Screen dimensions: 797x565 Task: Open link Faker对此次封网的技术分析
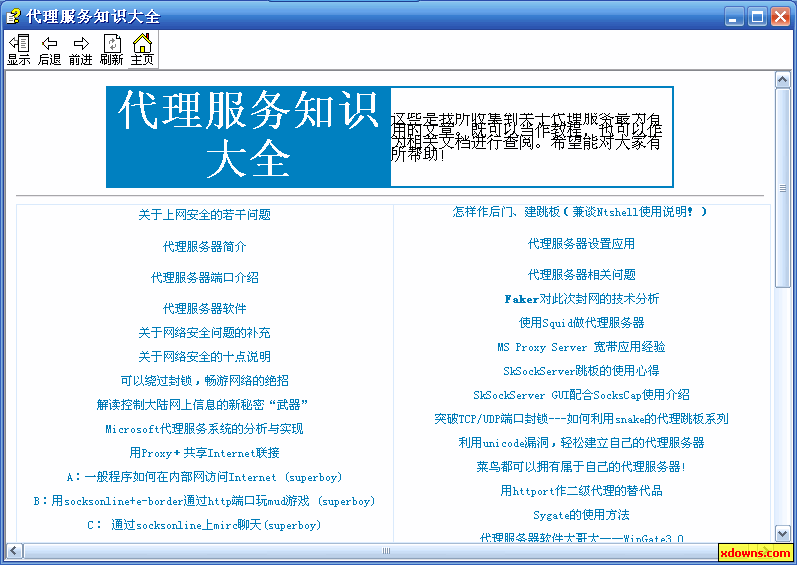coord(581,299)
